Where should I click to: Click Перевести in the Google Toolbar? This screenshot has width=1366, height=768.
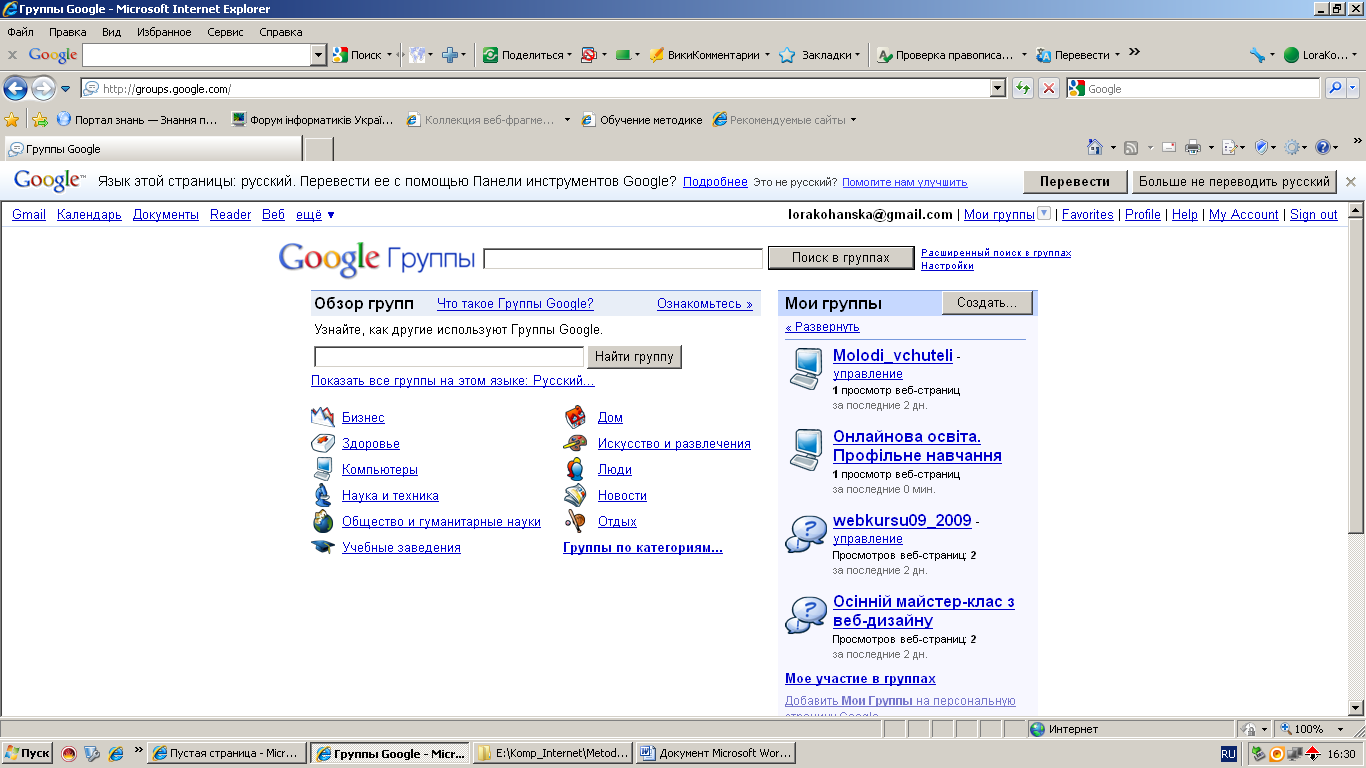(x=1077, y=55)
